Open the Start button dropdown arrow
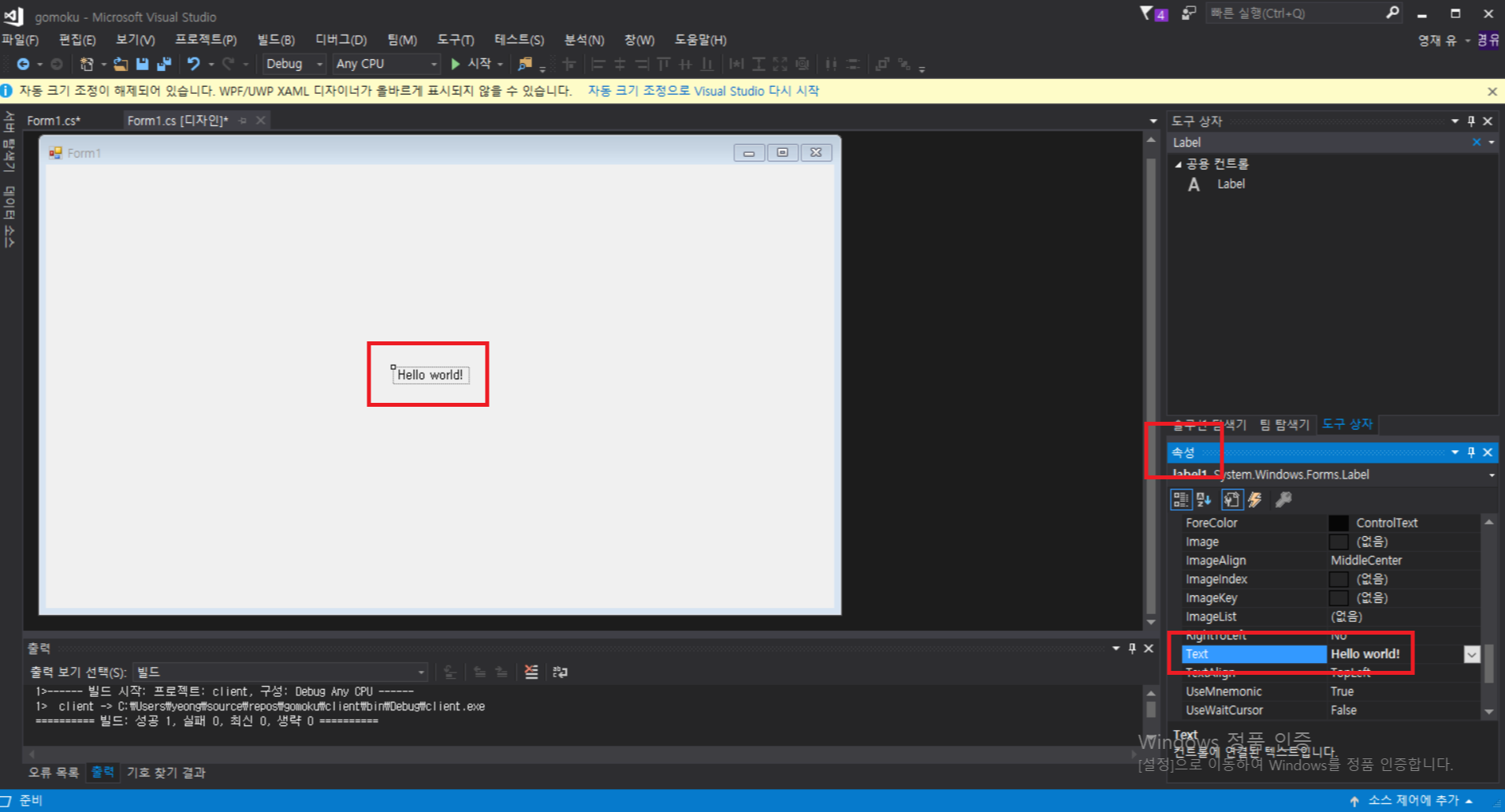This screenshot has width=1505, height=812. click(x=500, y=64)
